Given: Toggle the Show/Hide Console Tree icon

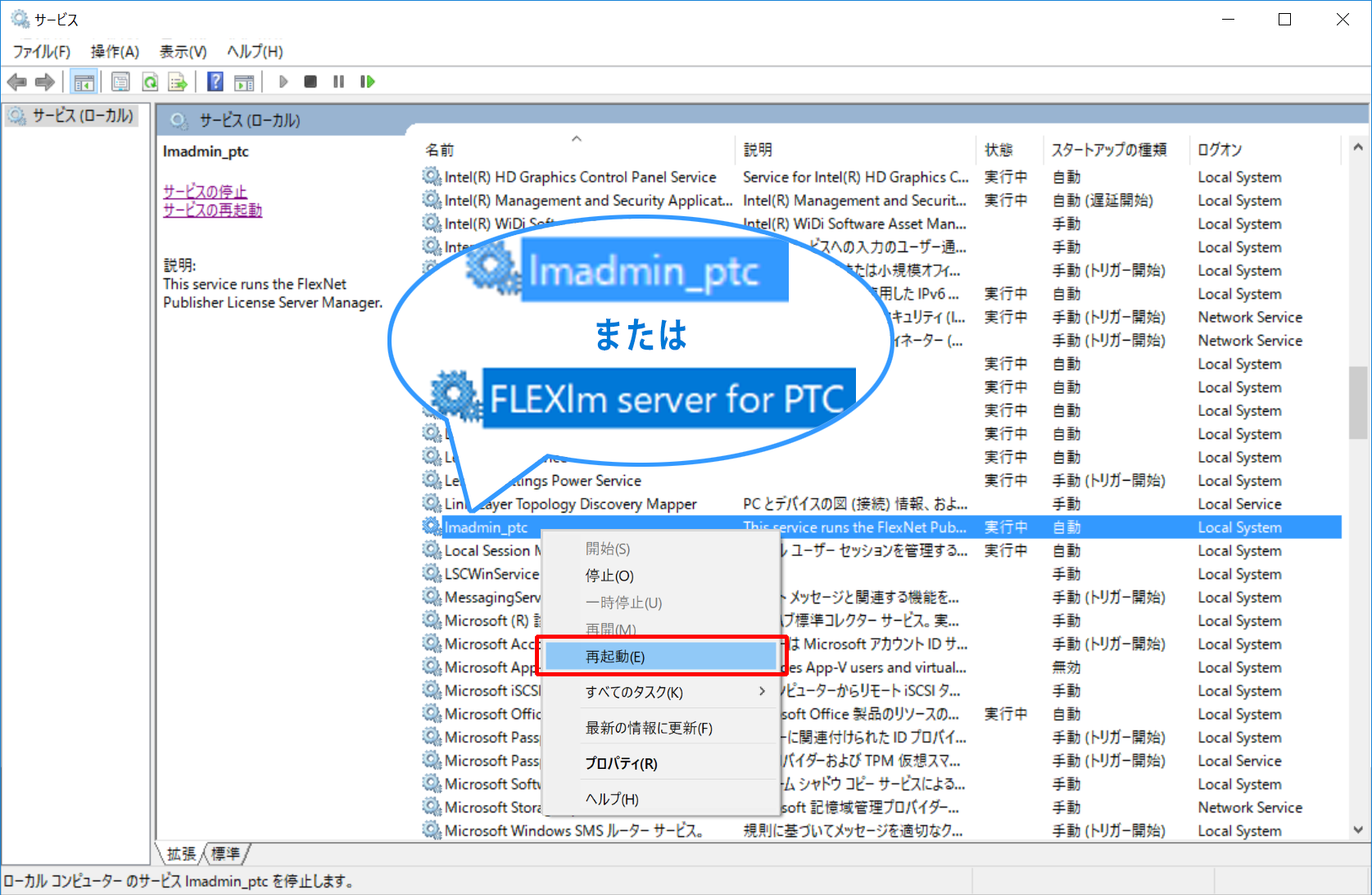Looking at the screenshot, I should point(84,82).
